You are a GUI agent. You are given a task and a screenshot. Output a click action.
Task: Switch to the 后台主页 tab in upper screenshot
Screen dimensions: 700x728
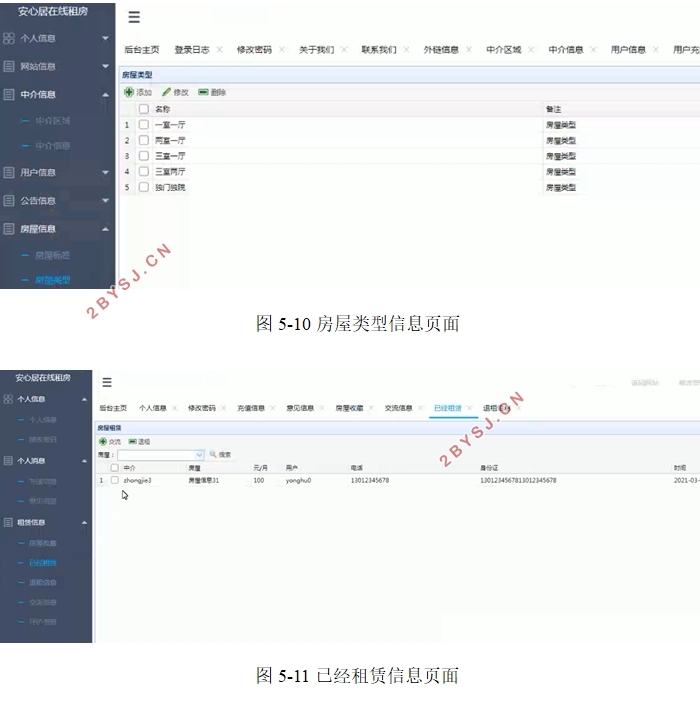(x=142, y=50)
